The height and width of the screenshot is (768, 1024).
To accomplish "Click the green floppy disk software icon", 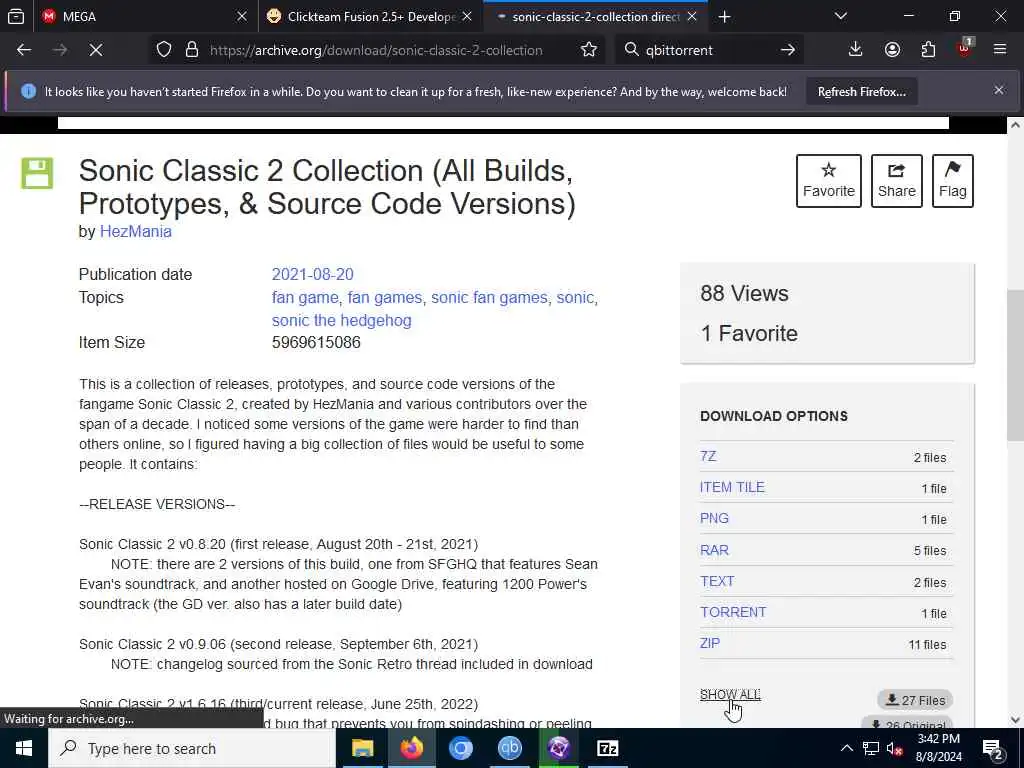I will click(x=37, y=174).
